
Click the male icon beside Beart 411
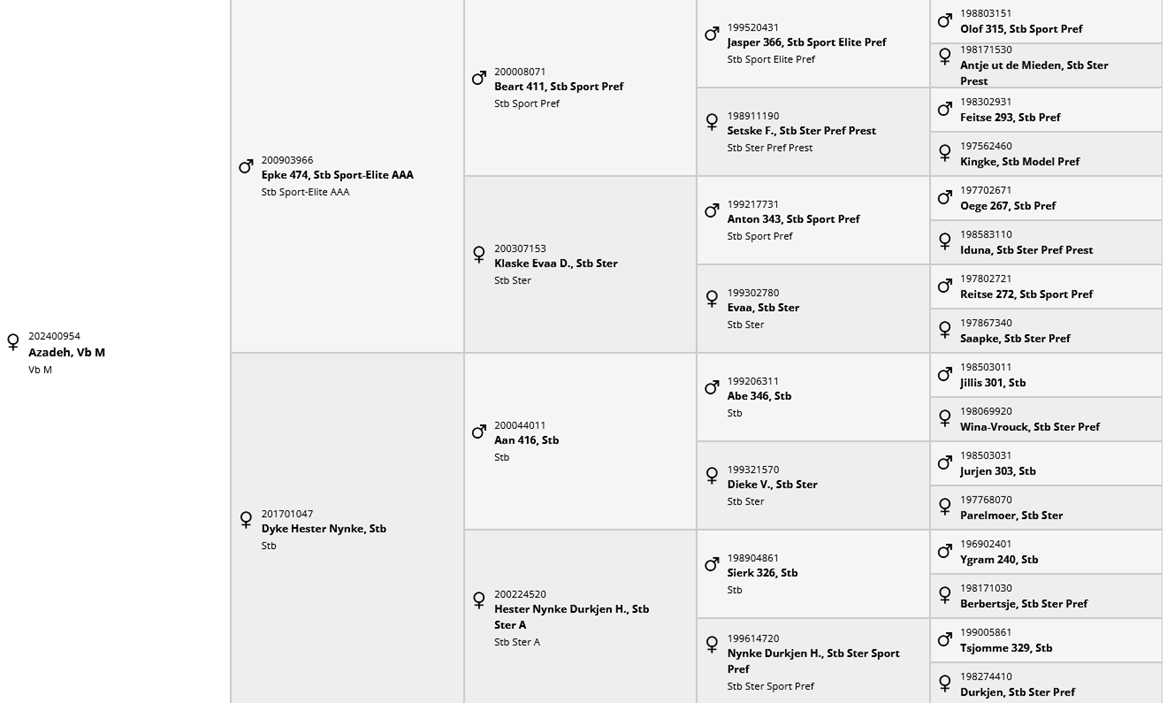[479, 78]
